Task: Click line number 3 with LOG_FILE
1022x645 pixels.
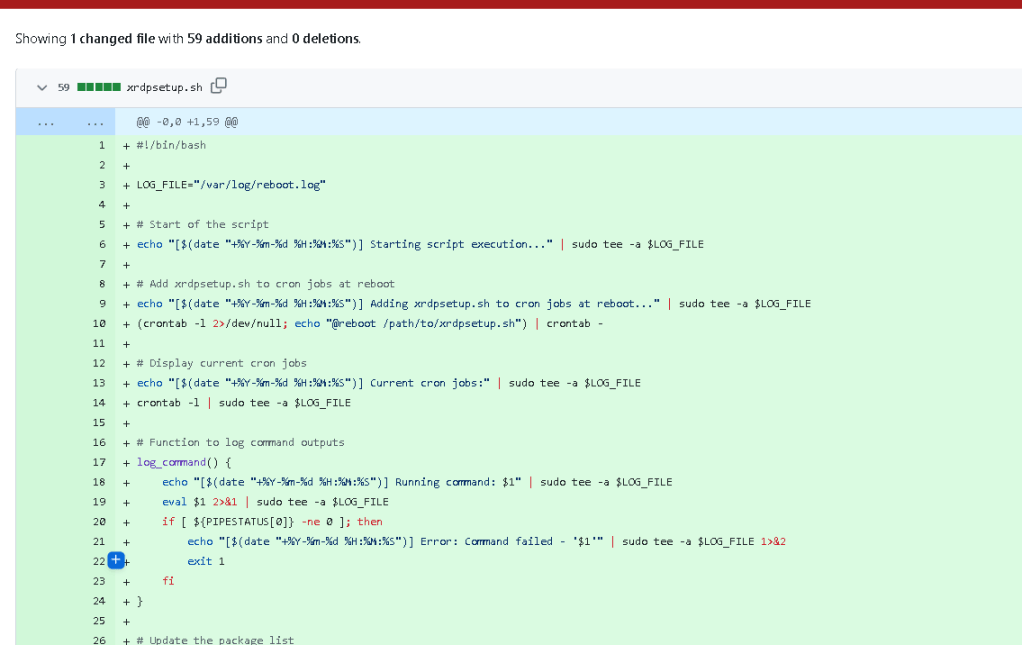Action: click(102, 185)
